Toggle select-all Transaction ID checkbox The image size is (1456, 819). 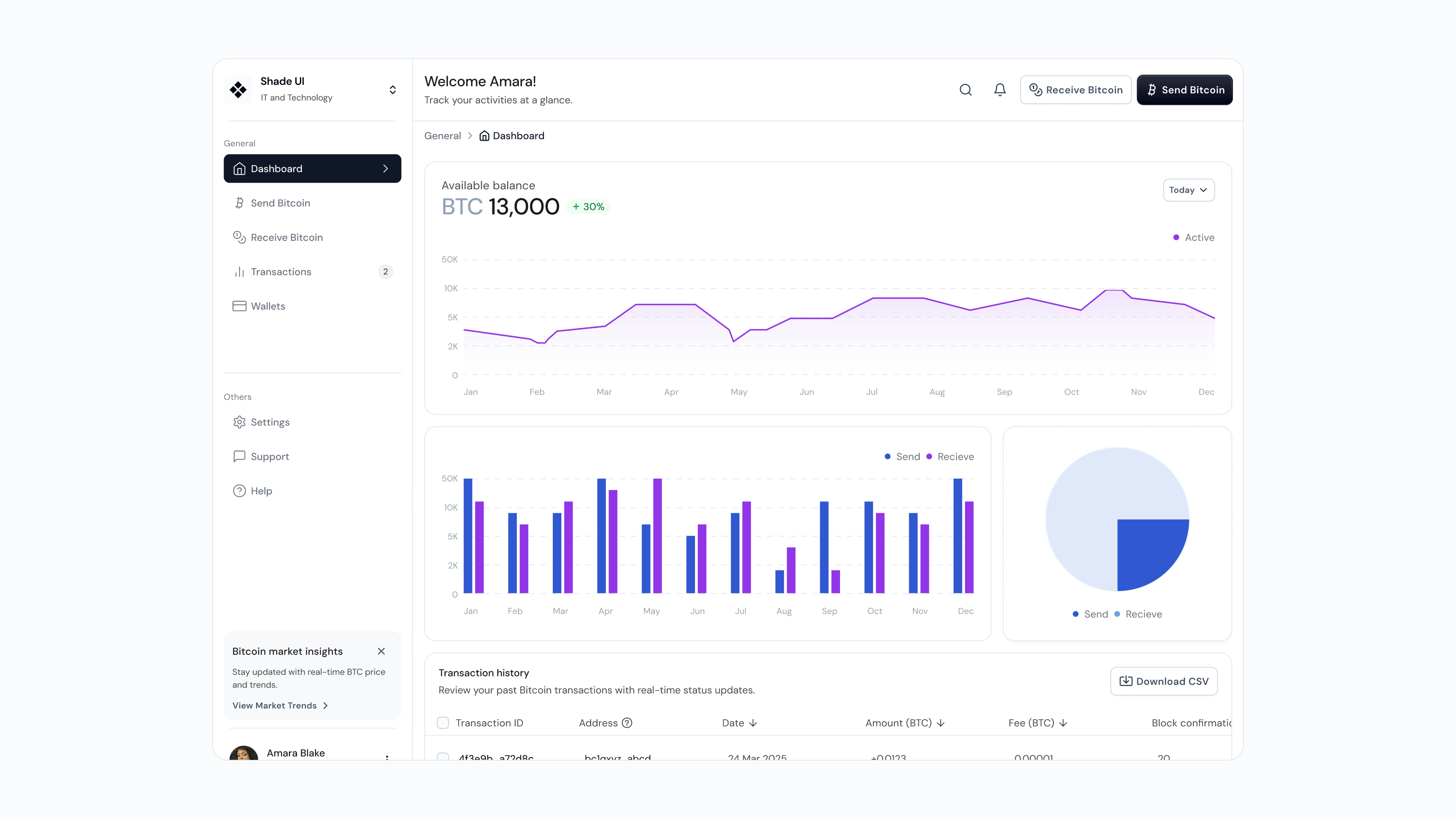click(x=443, y=723)
